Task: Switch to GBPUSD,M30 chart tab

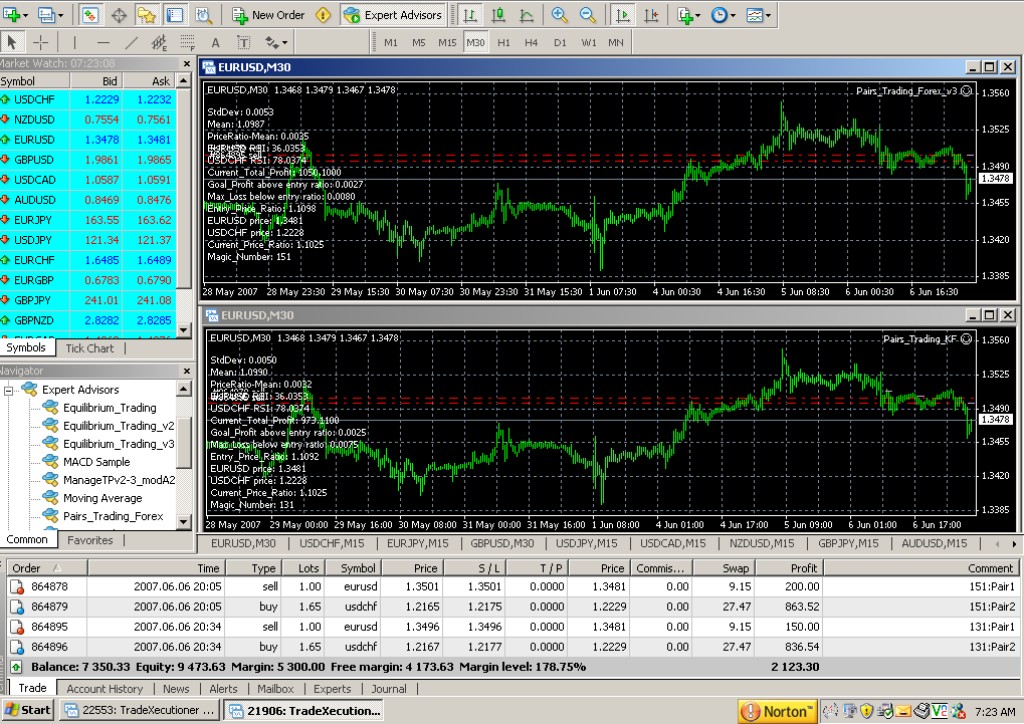Action: pyautogui.click(x=502, y=543)
